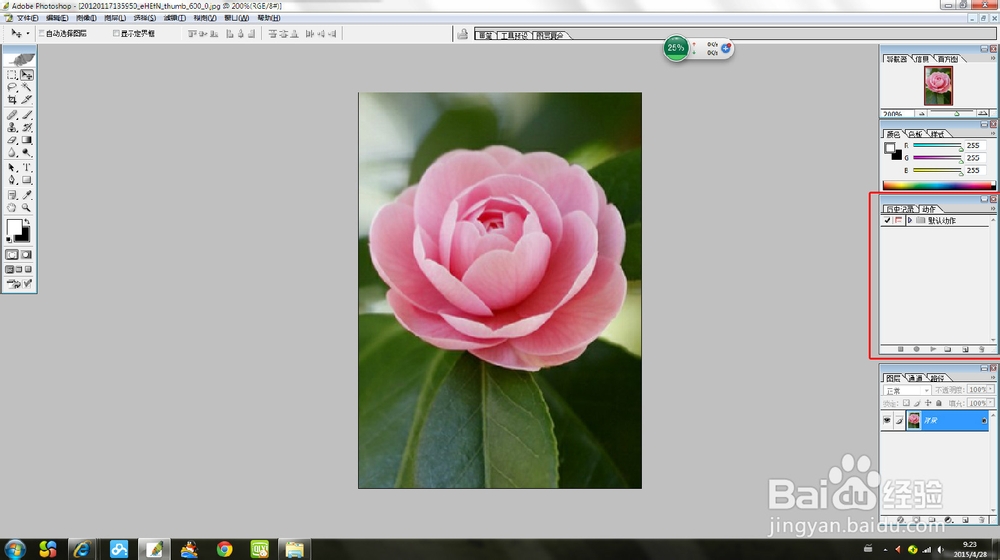Screen dimensions: 1000x560
Task: Select the Crop tool
Action: [x=11, y=99]
